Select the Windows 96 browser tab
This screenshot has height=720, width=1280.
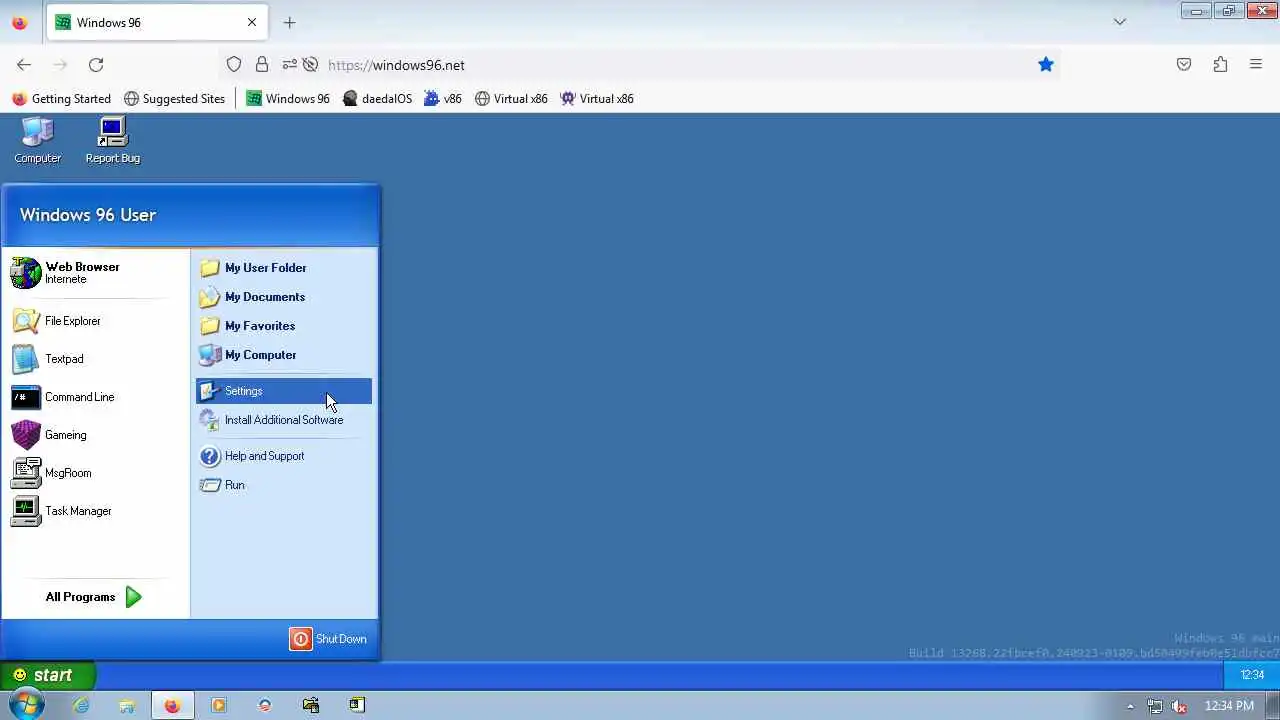[156, 22]
